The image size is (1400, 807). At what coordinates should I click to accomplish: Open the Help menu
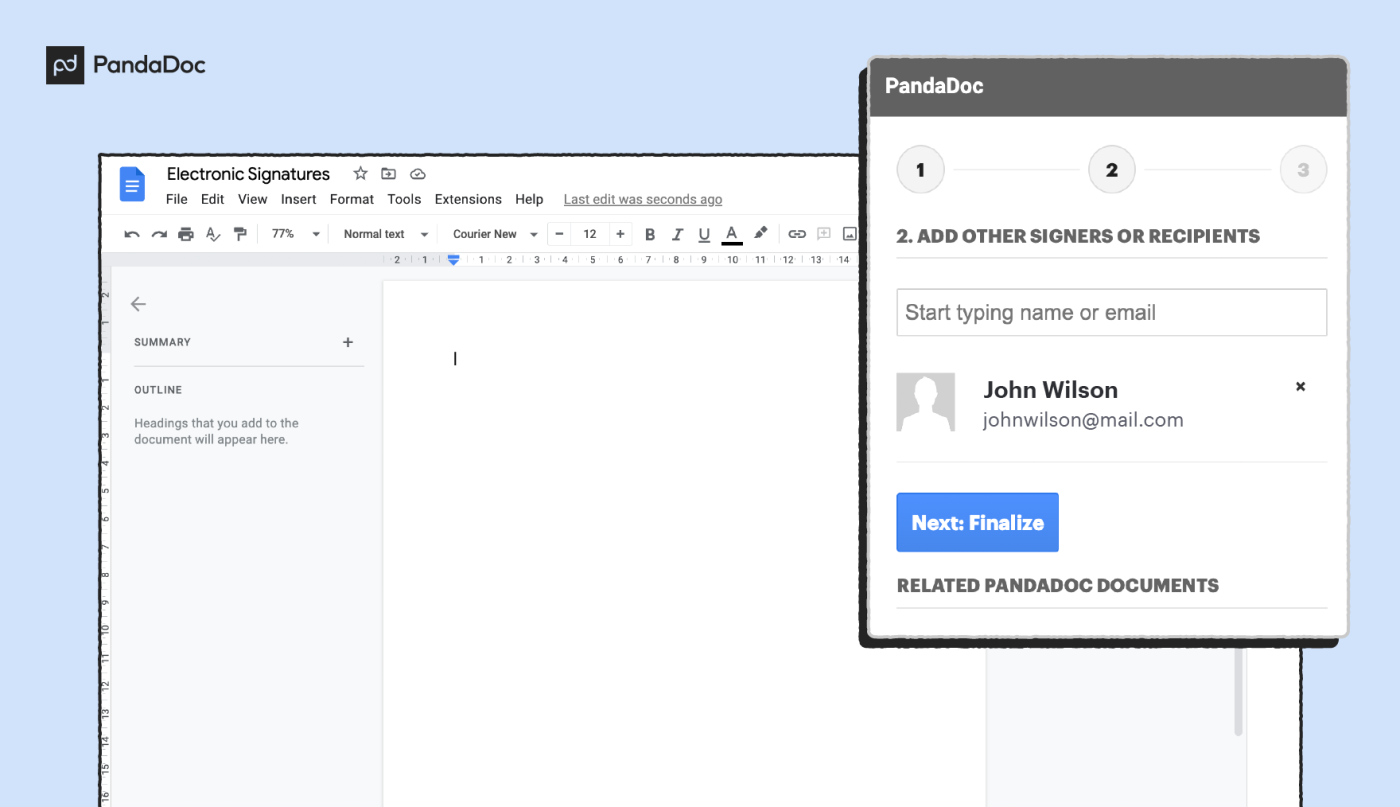pyautogui.click(x=529, y=199)
